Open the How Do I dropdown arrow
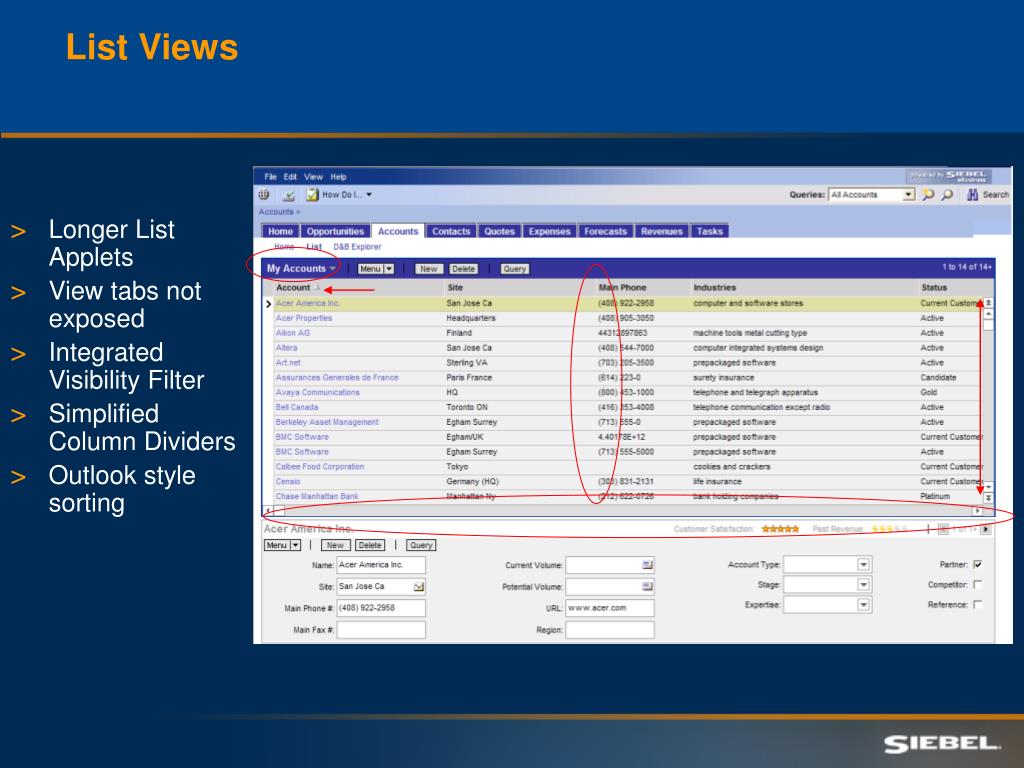This screenshot has height=768, width=1024. click(369, 195)
